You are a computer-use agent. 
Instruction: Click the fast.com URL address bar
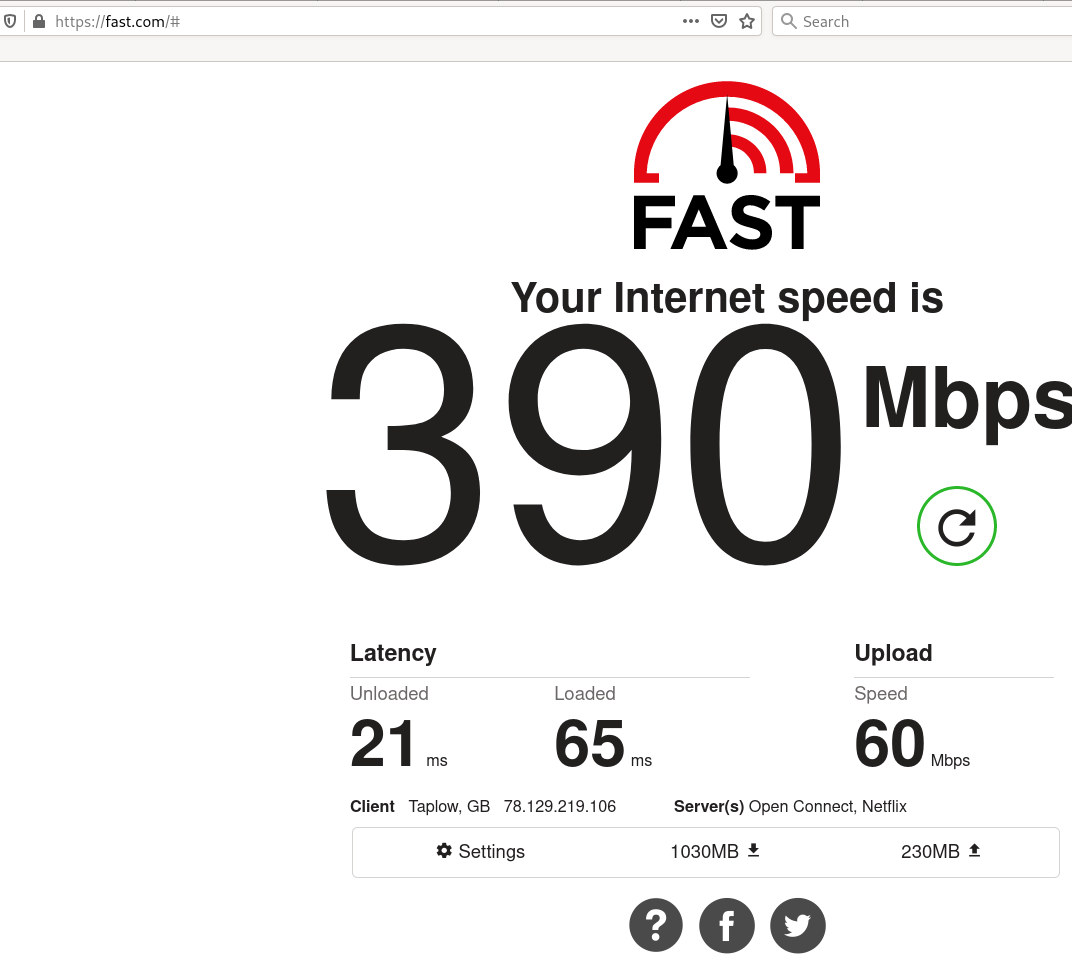click(x=362, y=21)
